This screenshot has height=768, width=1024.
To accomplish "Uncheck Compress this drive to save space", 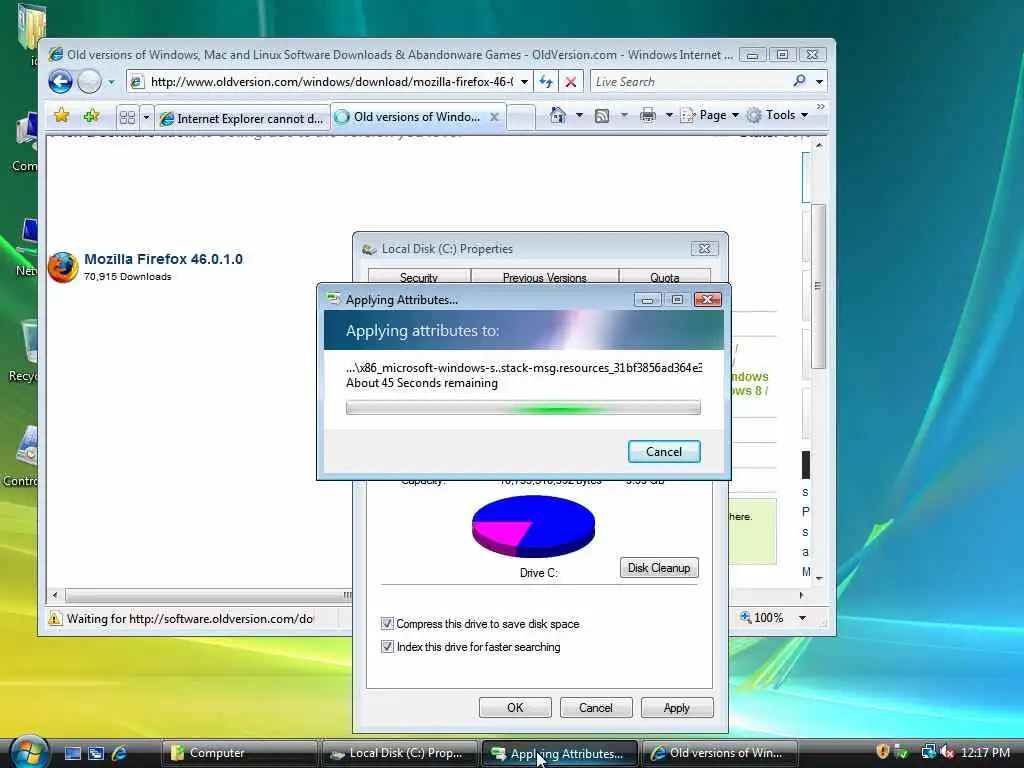I will pos(387,624).
